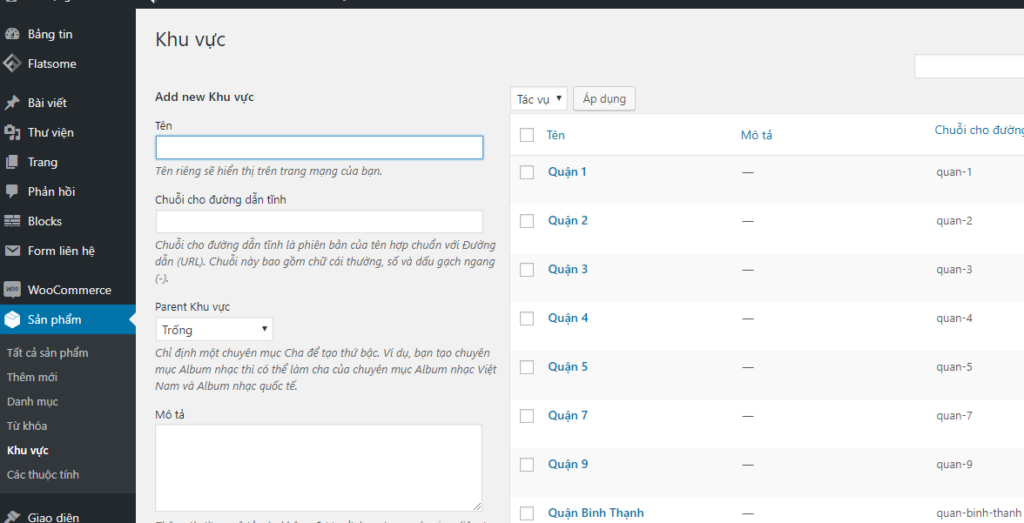This screenshot has height=523, width=1024.
Task: Open the Quận 4 term link
Action: pyautogui.click(x=568, y=318)
